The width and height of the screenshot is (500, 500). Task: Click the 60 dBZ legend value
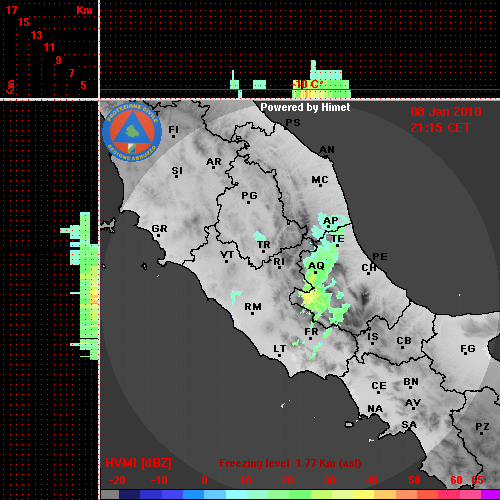(x=456, y=480)
